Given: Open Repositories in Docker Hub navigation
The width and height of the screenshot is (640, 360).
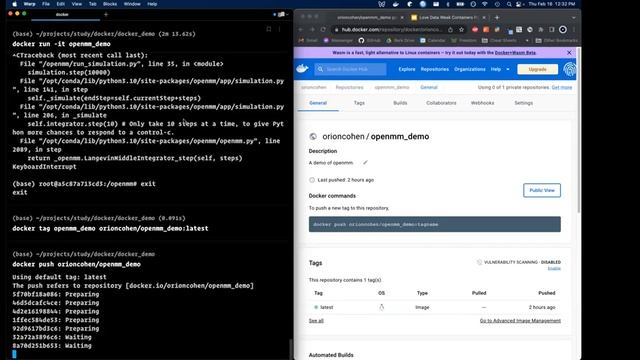Looking at the screenshot, I should 435,69.
